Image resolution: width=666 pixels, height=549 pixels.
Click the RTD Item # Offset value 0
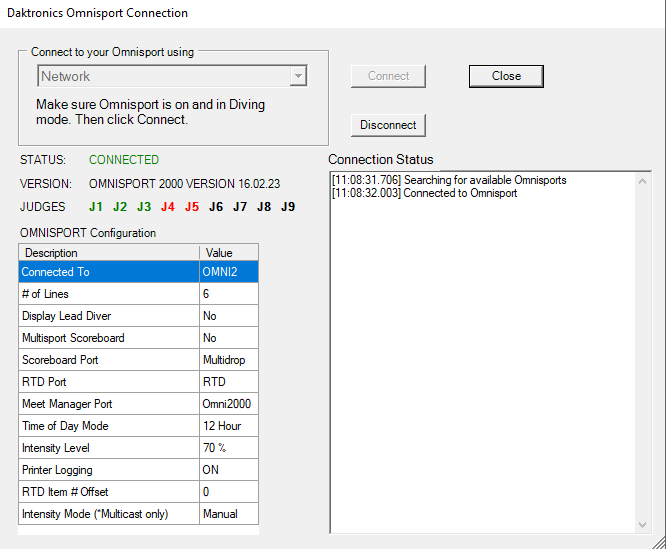pyautogui.click(x=229, y=492)
